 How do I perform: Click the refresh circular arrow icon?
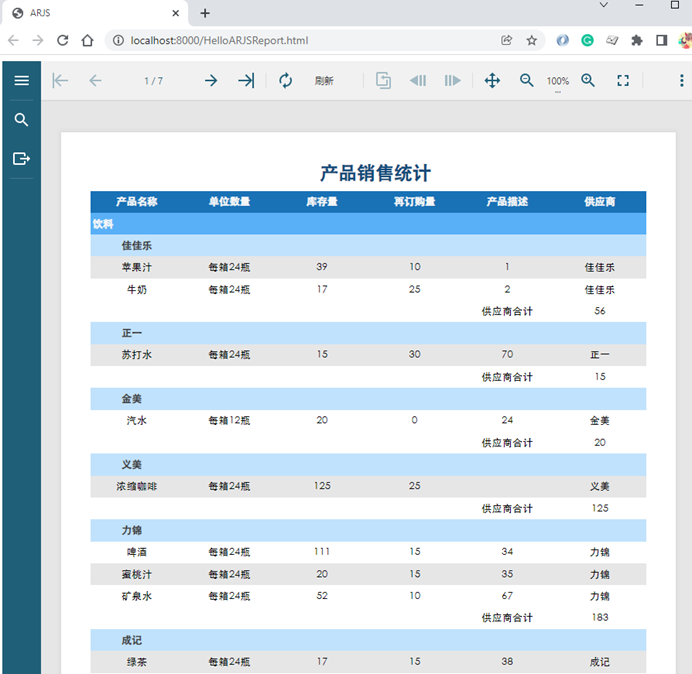click(x=286, y=81)
